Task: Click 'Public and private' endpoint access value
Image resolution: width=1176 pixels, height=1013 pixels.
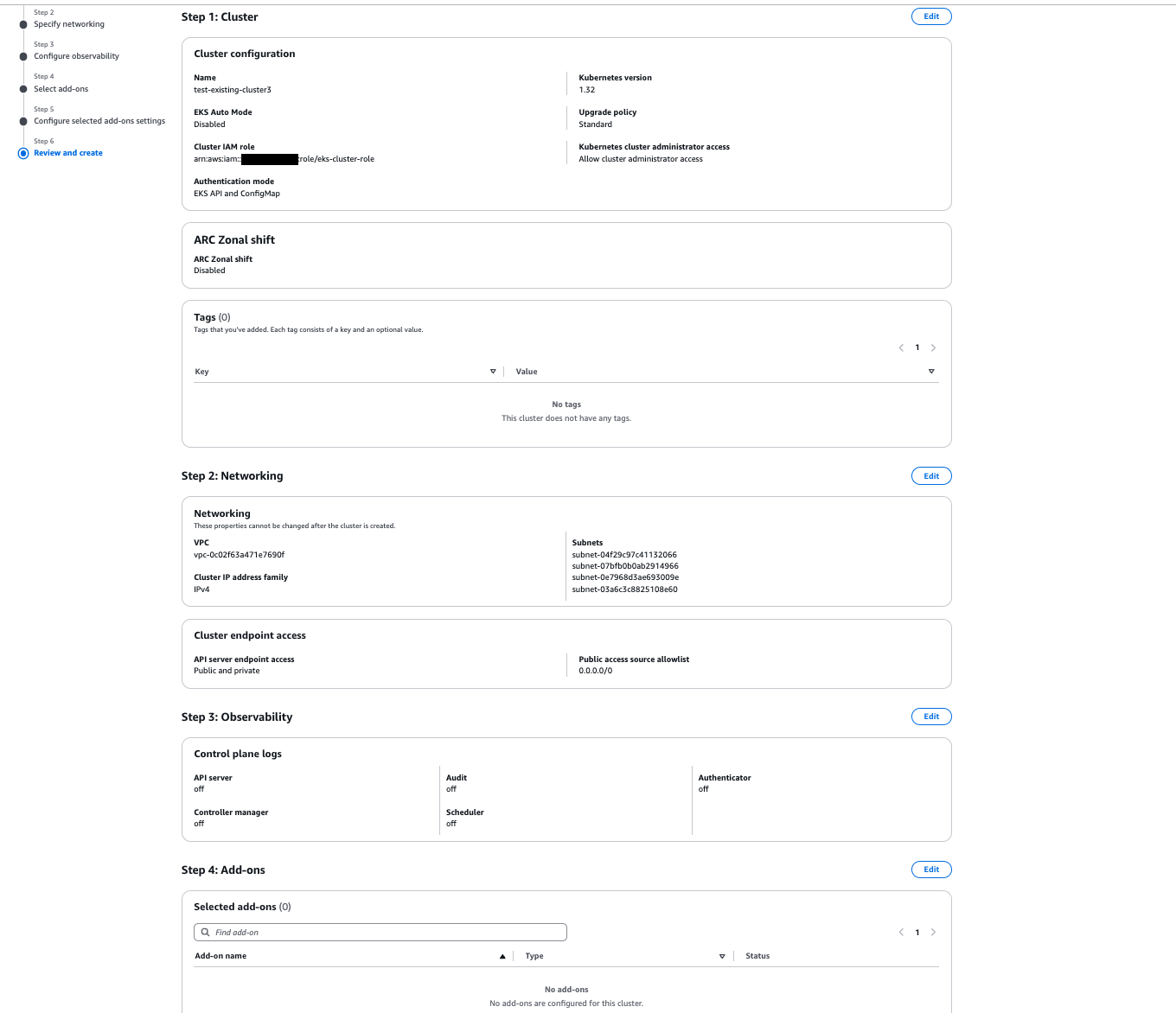Action: tap(227, 671)
